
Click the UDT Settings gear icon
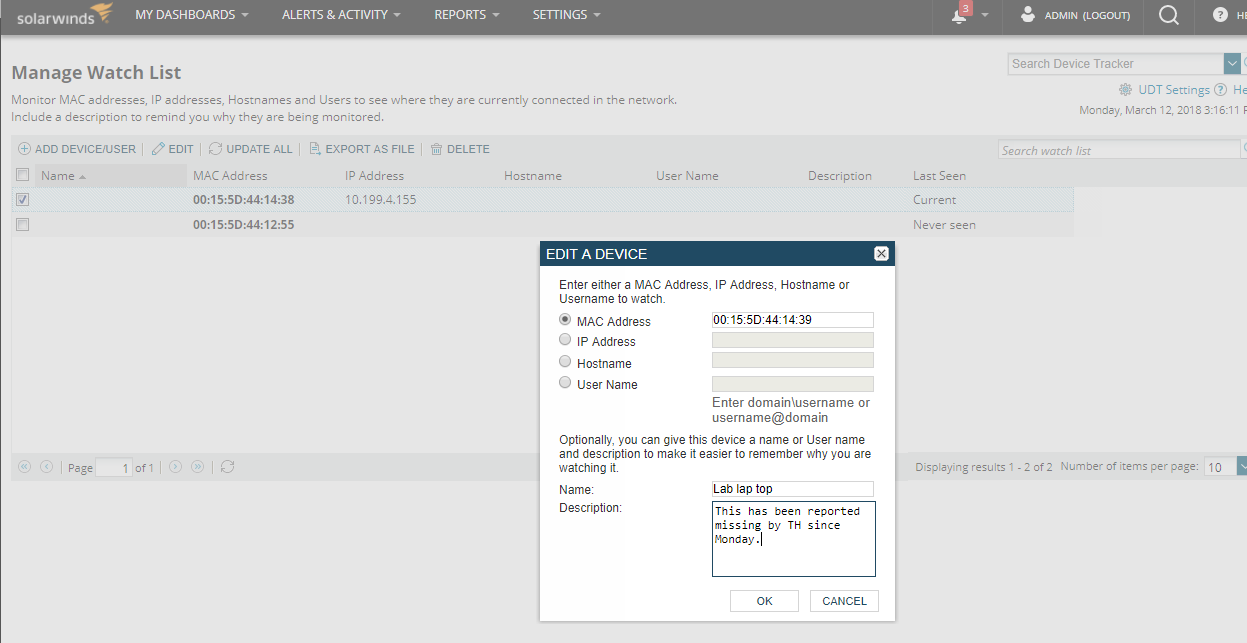pyautogui.click(x=1126, y=90)
